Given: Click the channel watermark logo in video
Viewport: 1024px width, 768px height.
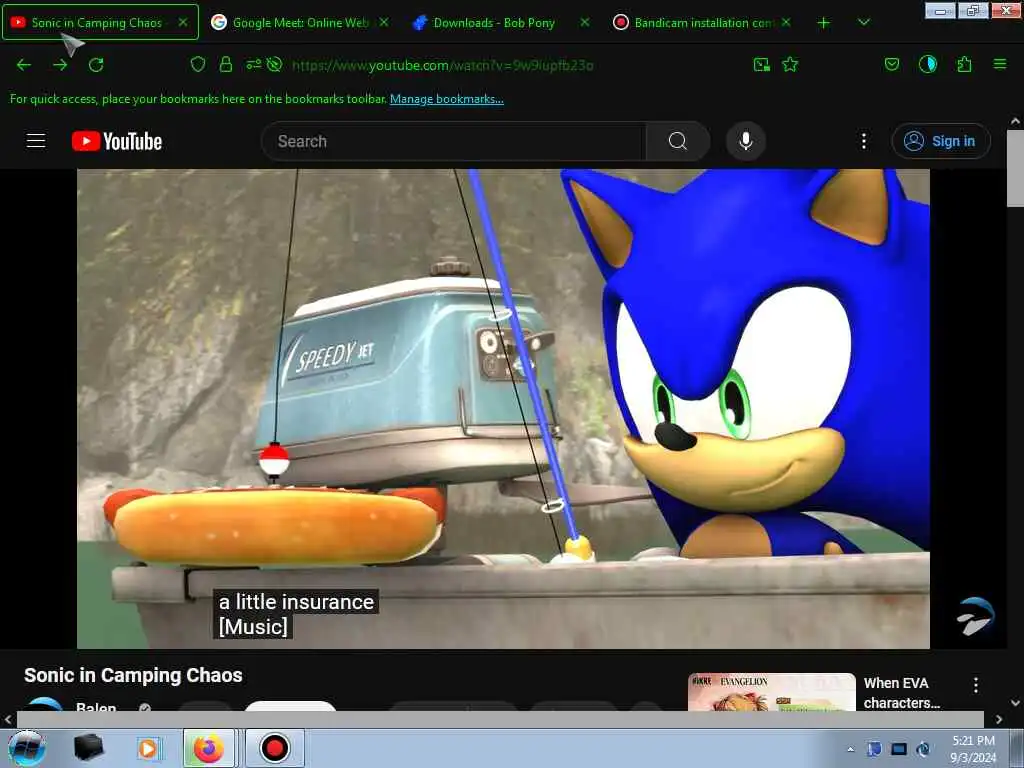Looking at the screenshot, I should (x=976, y=616).
